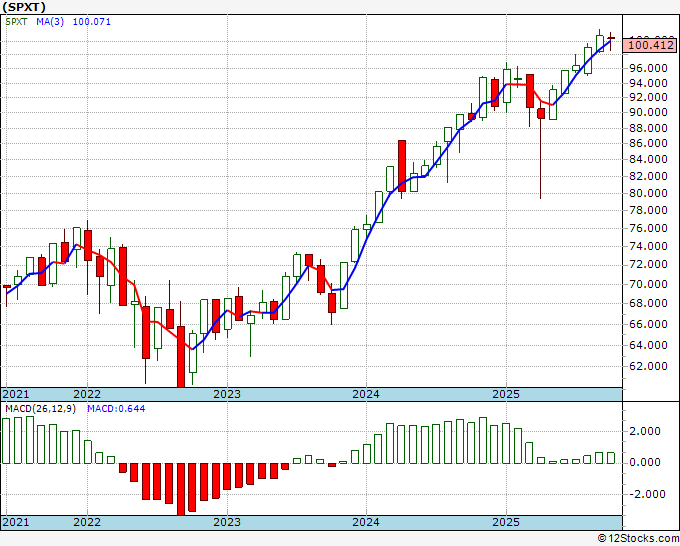Select the green SPXT legend label
Screen dimensions: 680x546
16,22
